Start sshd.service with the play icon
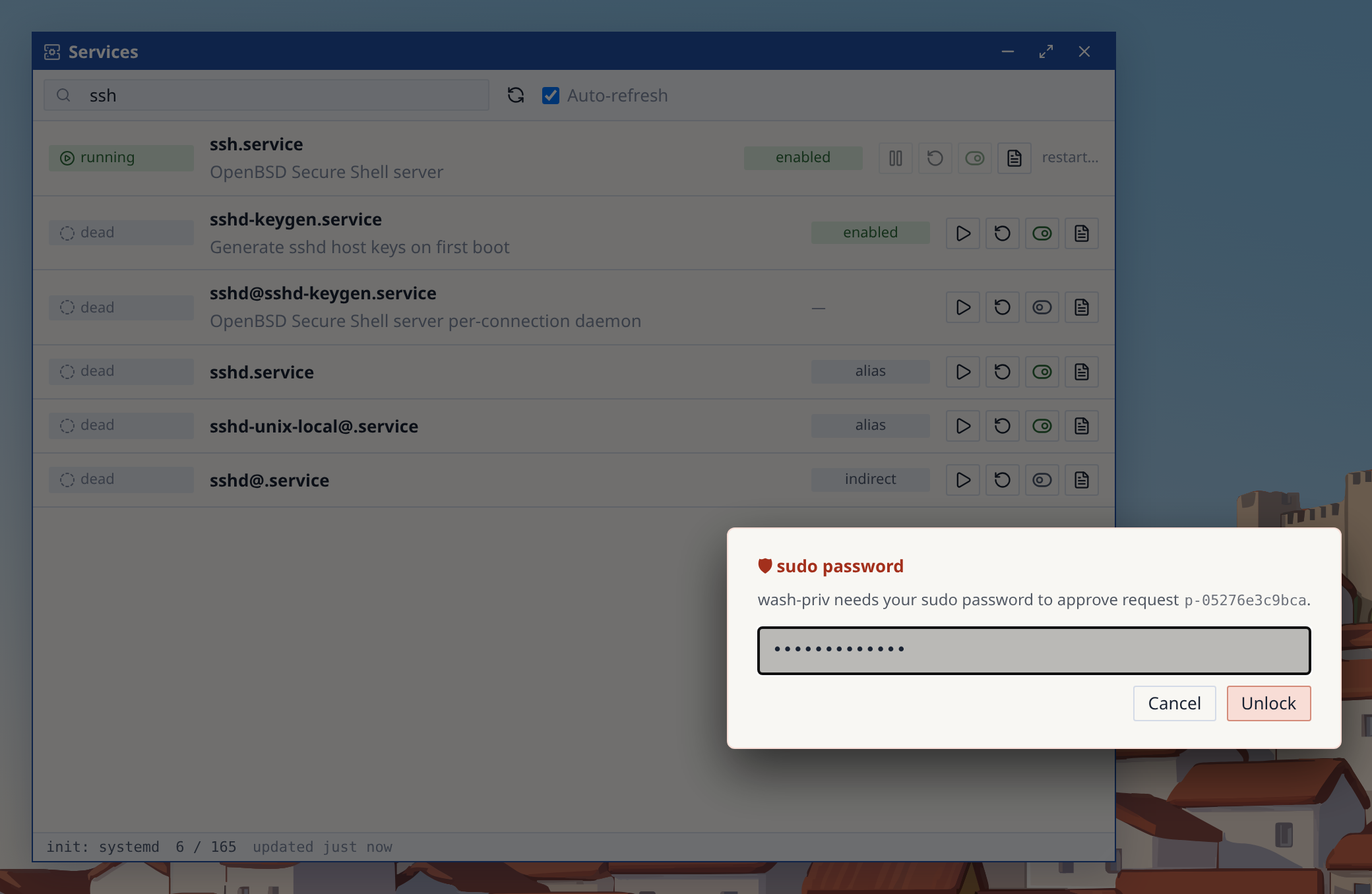 click(963, 372)
